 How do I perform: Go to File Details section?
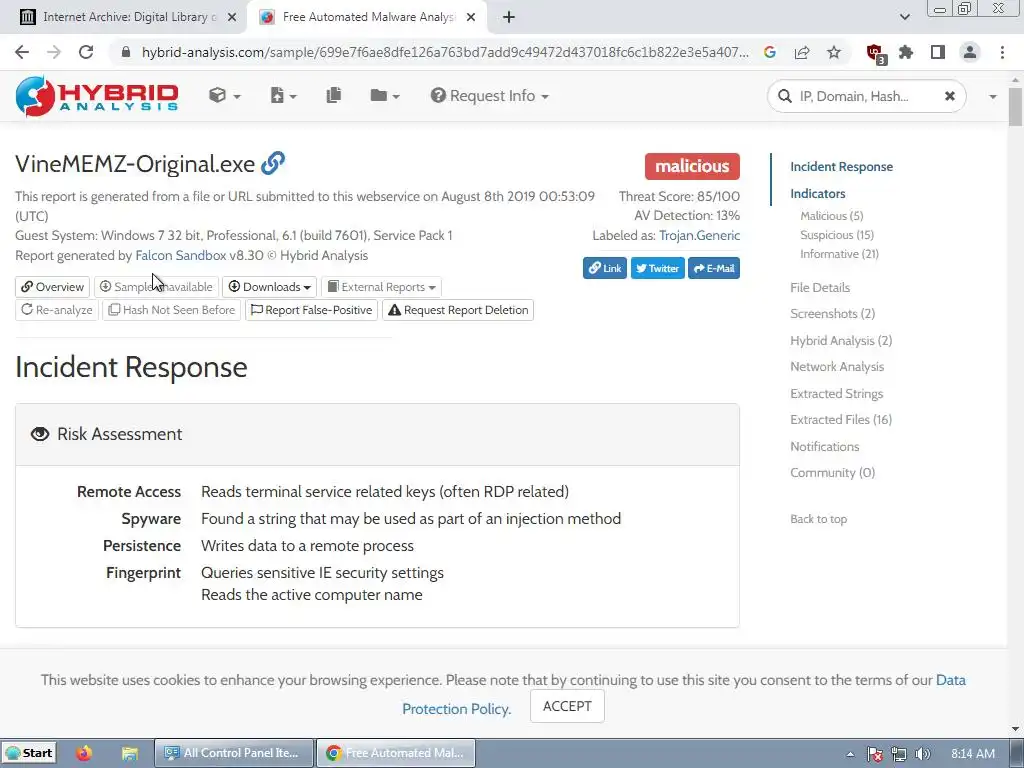click(x=820, y=287)
